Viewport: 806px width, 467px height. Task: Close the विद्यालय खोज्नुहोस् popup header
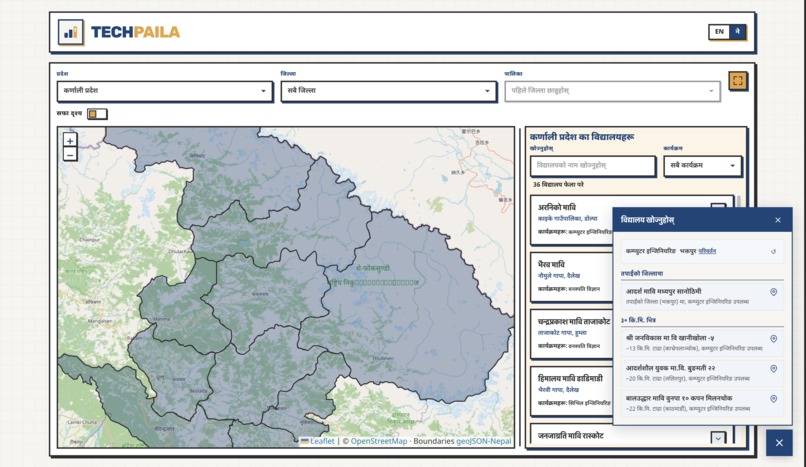[x=778, y=220]
